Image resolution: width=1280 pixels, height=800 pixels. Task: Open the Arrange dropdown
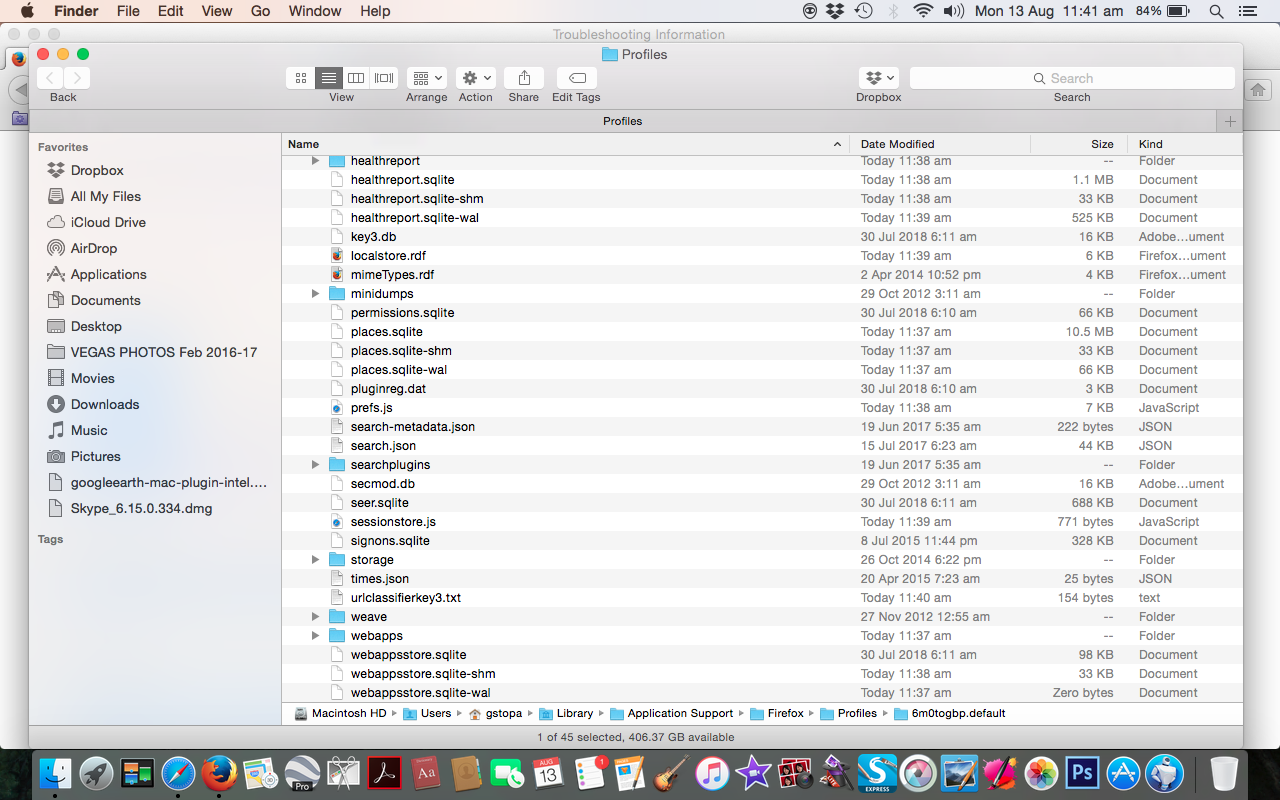tap(427, 78)
